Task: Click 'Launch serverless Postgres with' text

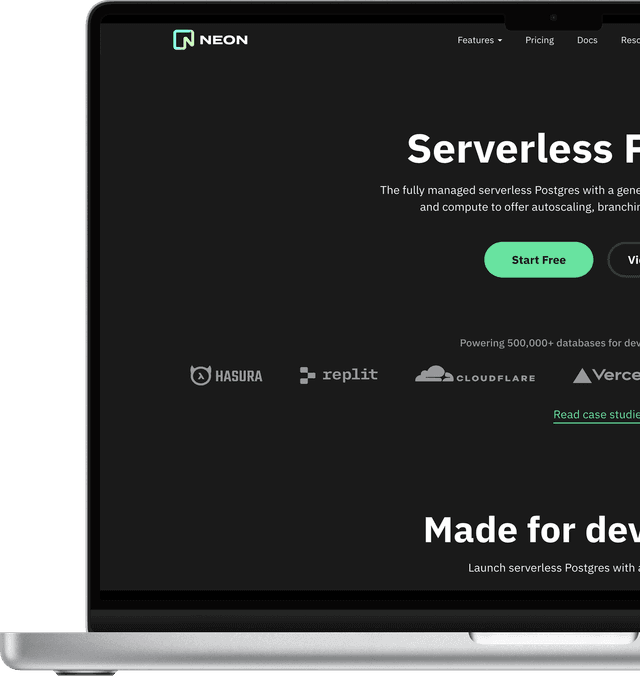Action: [551, 568]
